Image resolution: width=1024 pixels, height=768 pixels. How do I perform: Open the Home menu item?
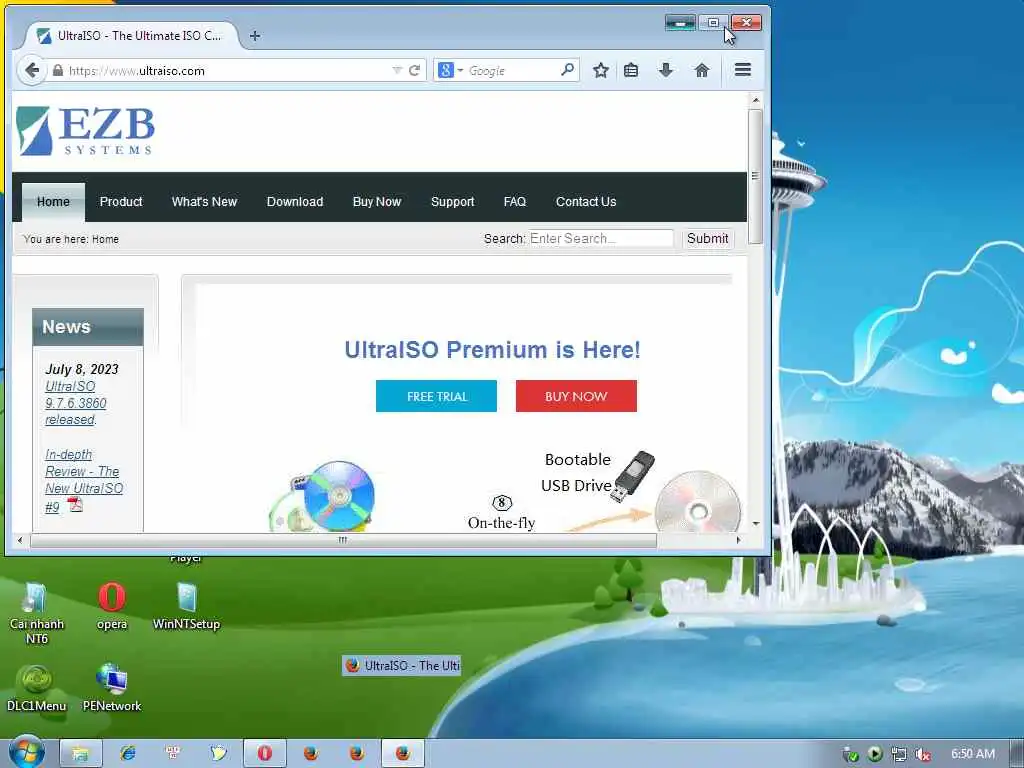pos(53,202)
